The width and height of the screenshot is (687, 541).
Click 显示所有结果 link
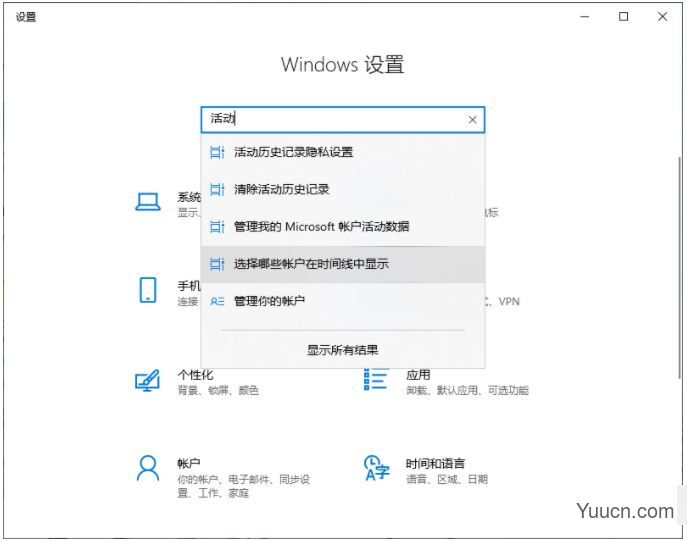click(342, 350)
